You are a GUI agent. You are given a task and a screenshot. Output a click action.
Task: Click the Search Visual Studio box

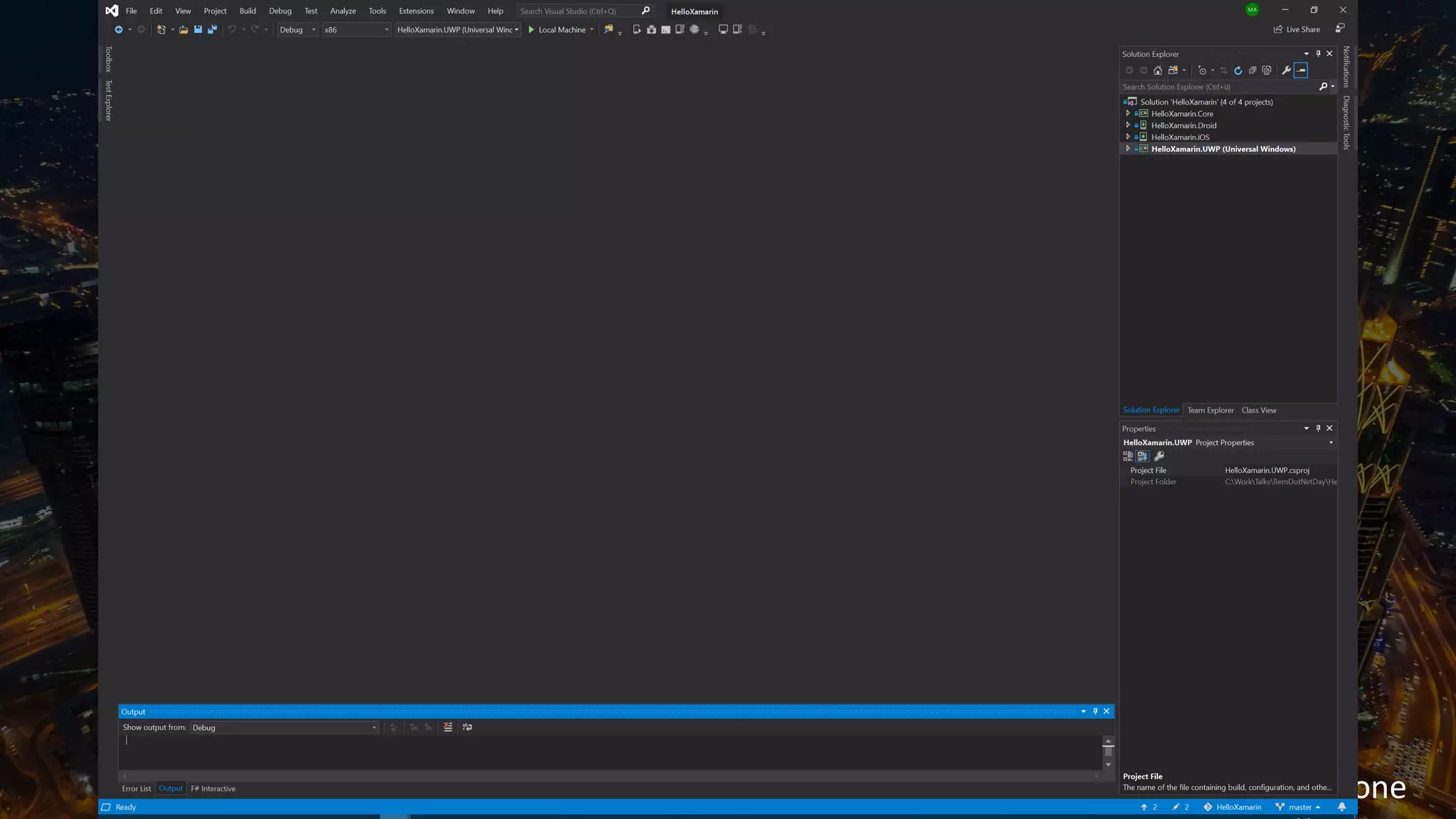576,11
